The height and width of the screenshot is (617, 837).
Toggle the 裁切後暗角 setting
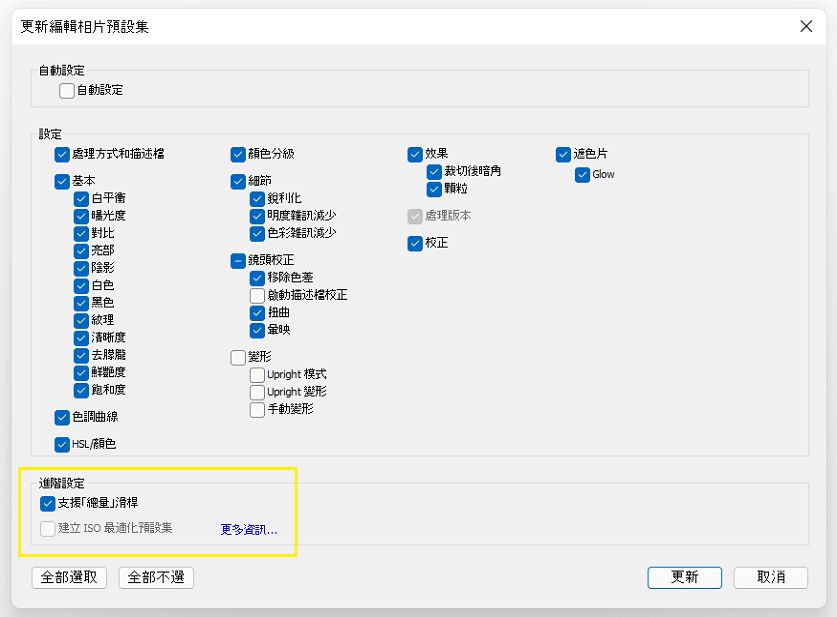tap(432, 171)
